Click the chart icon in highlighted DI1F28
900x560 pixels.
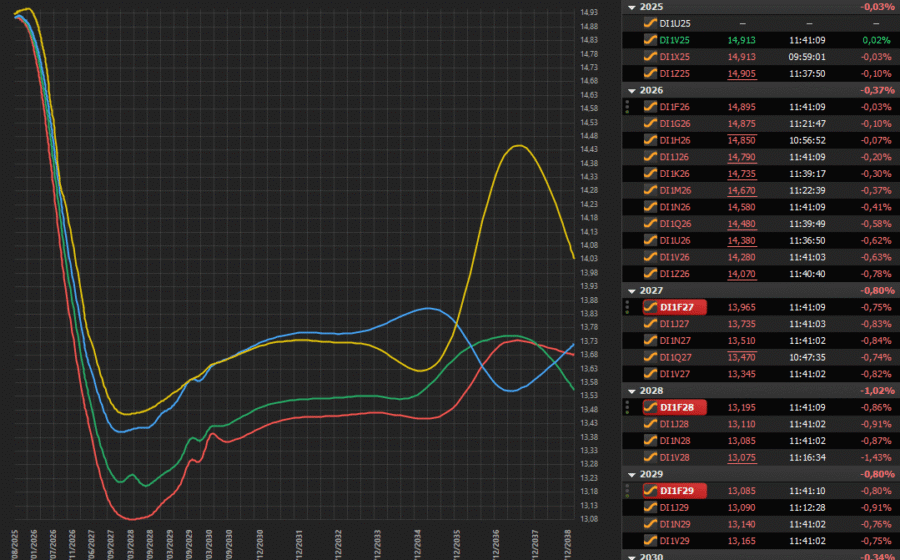pyautogui.click(x=650, y=407)
